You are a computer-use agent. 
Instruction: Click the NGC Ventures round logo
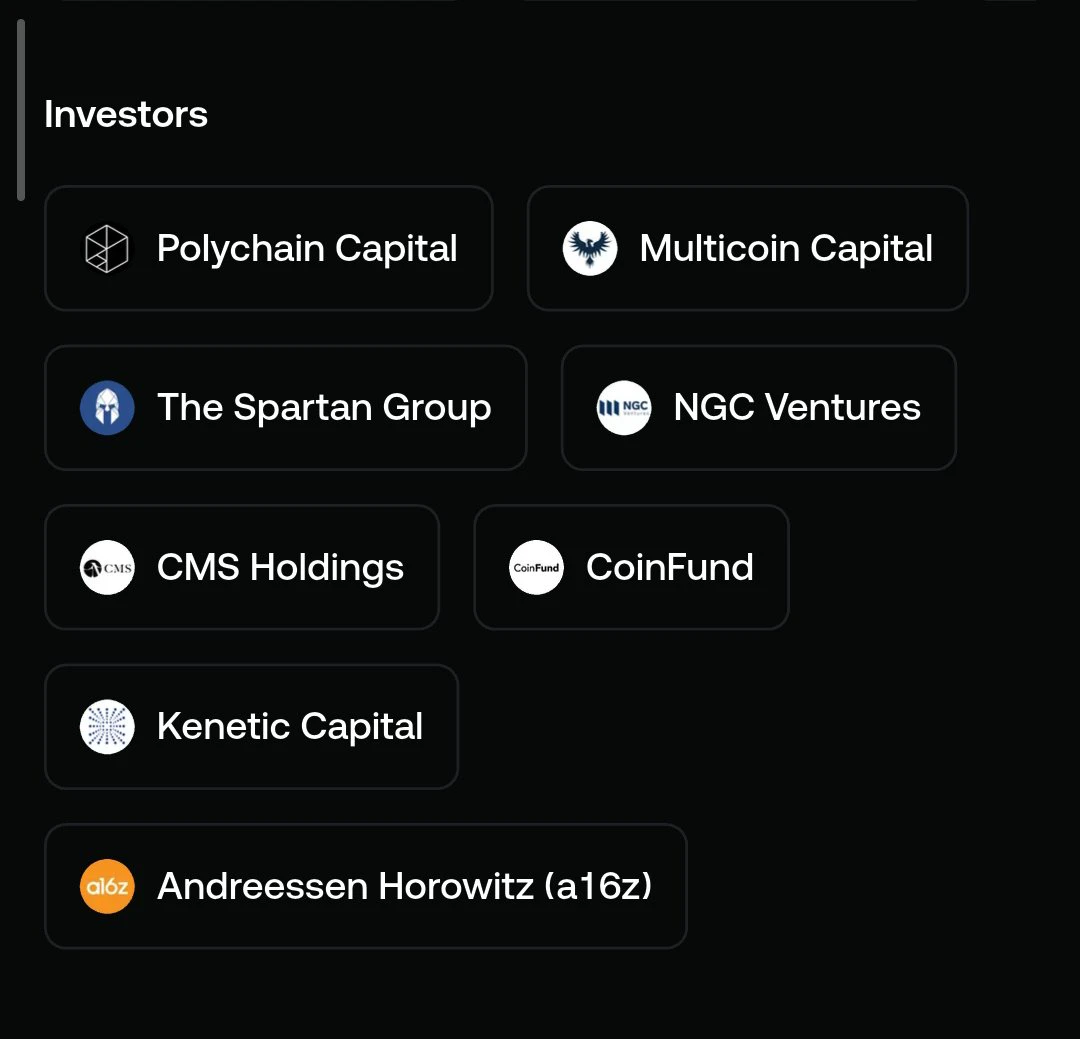point(623,407)
